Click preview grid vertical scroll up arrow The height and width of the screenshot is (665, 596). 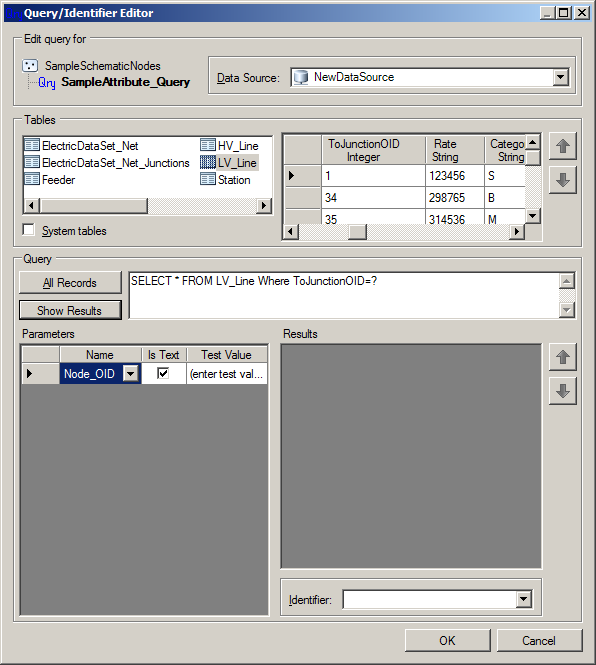533,142
